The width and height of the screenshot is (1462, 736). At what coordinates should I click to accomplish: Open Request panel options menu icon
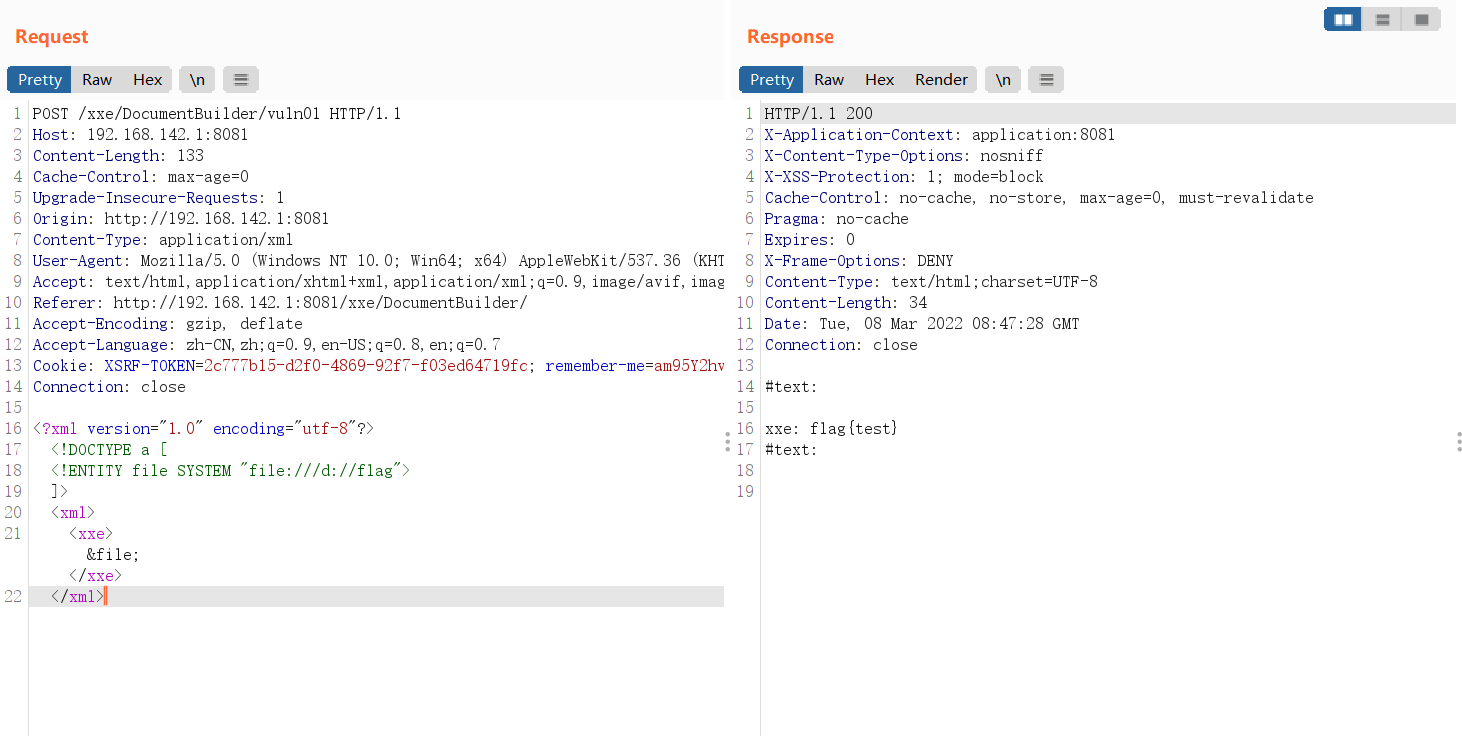(241, 80)
